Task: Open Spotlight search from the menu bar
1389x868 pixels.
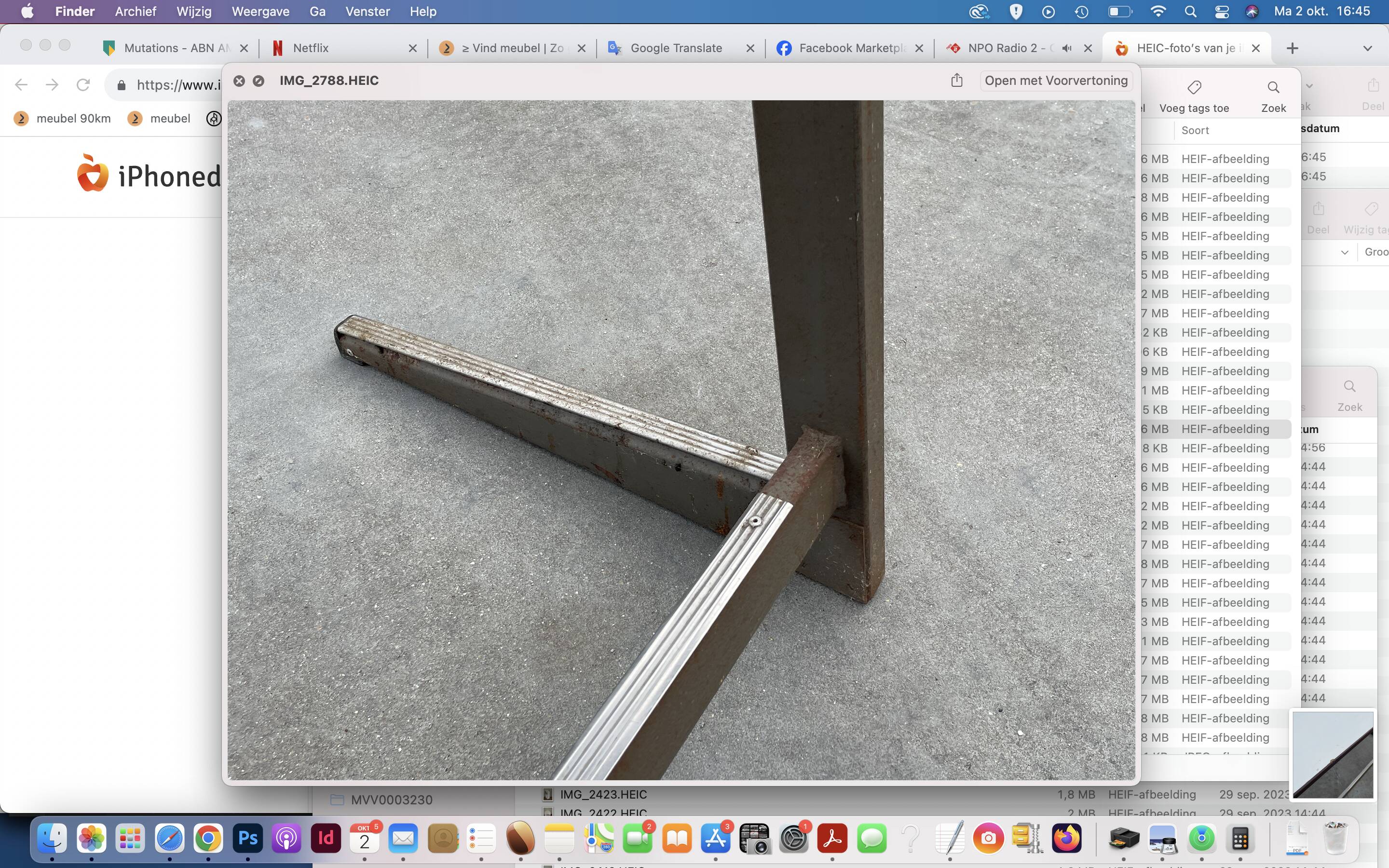Action: pos(1190,11)
